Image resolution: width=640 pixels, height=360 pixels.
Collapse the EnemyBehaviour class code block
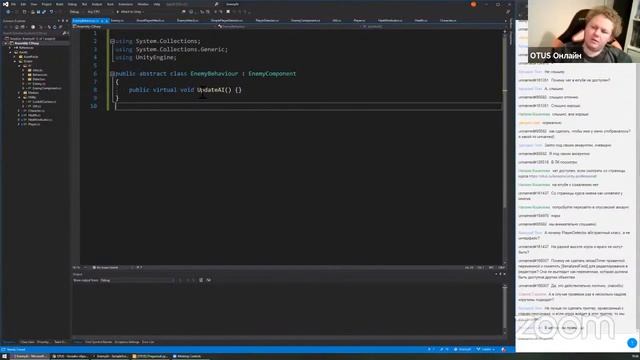(x=112, y=74)
